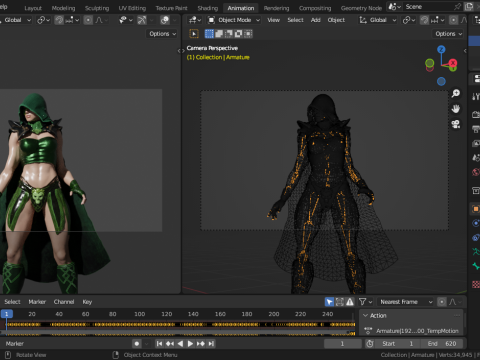Open the World properties tab

pyautogui.click(x=476, y=172)
